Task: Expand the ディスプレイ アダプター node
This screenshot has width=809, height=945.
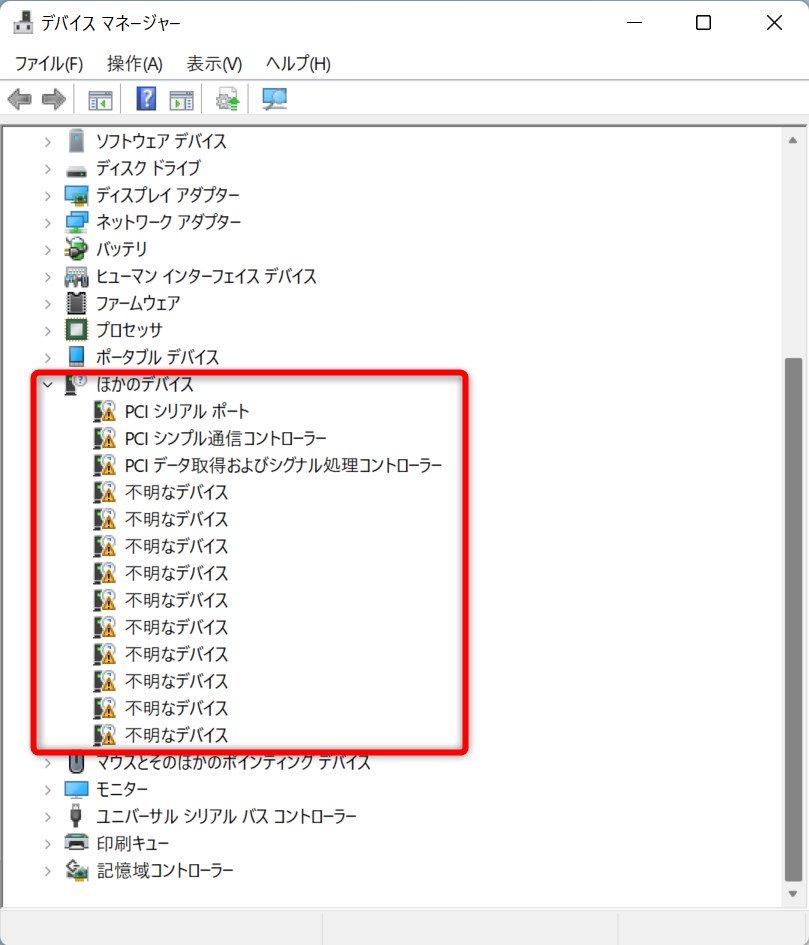Action: pos(48,196)
